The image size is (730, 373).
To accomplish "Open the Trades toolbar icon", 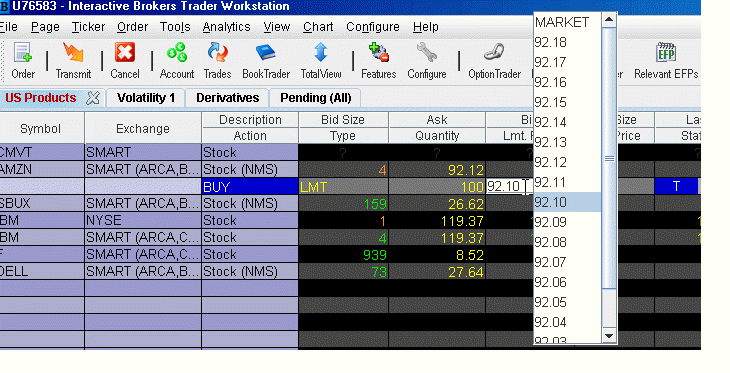I will pos(217,61).
